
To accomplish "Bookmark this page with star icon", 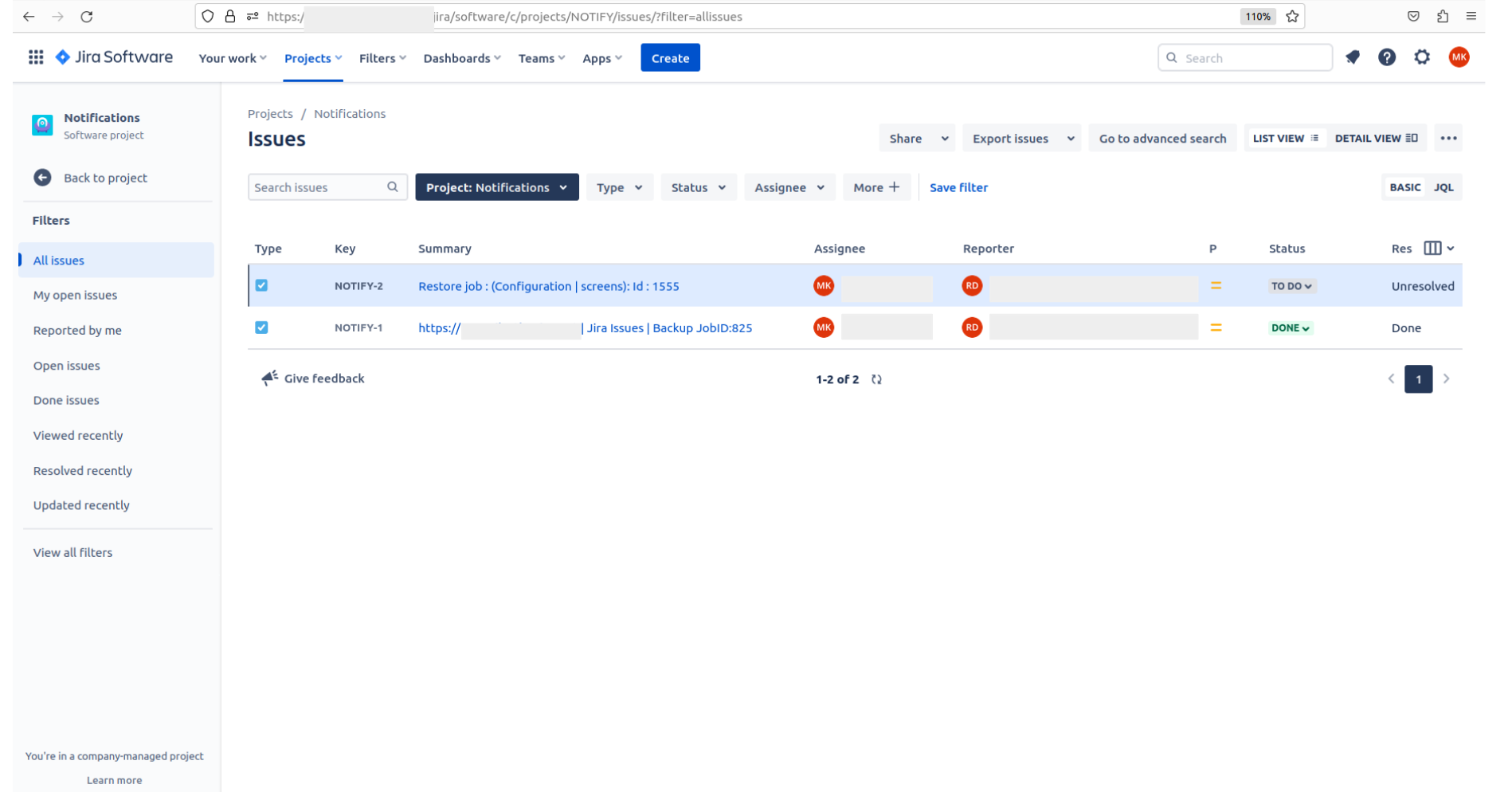I will pyautogui.click(x=1292, y=17).
